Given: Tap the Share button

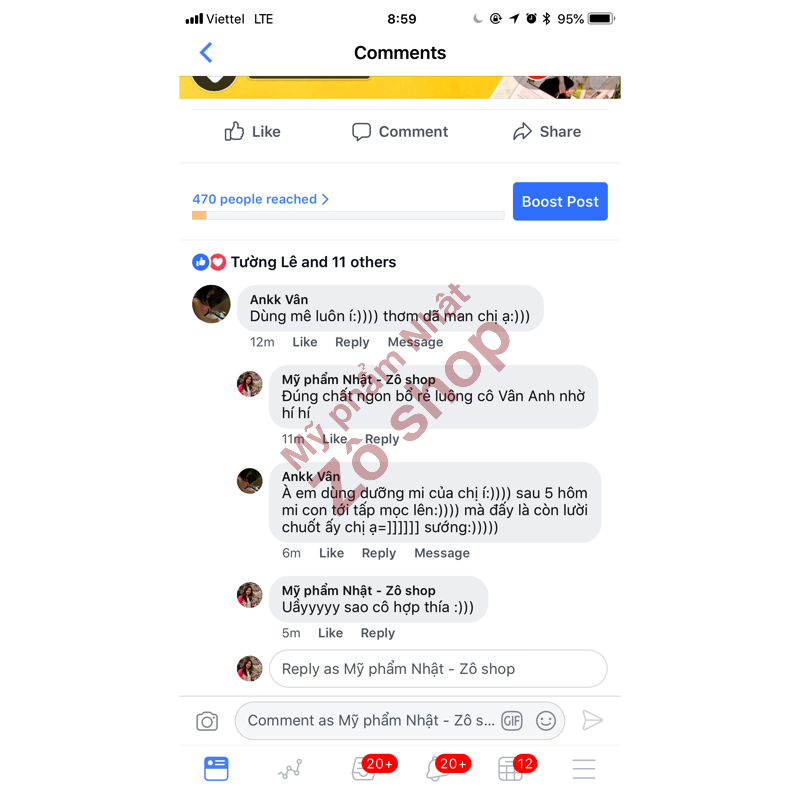Looking at the screenshot, I should (546, 132).
